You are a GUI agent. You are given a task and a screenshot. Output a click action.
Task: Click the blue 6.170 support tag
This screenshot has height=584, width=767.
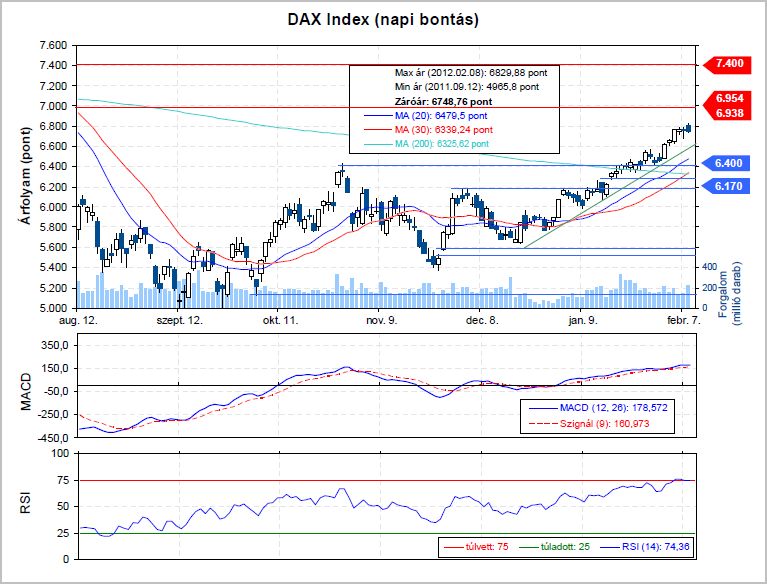click(x=726, y=186)
